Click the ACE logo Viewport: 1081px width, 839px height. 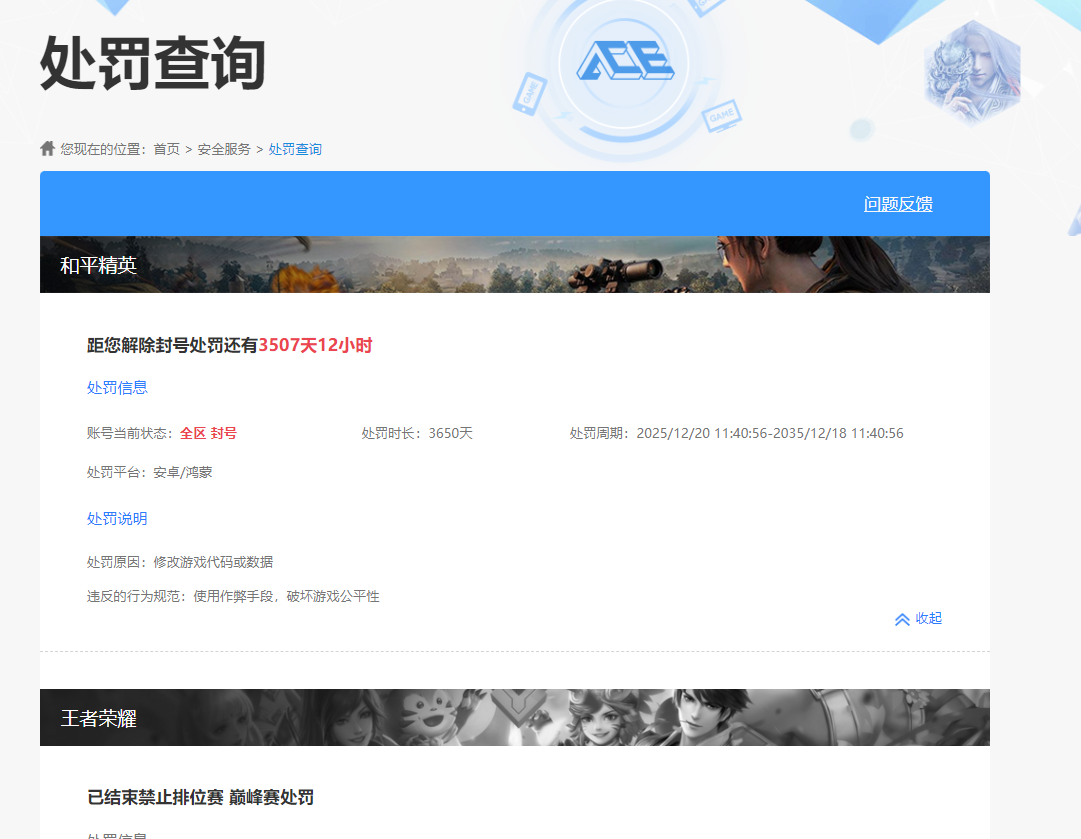[625, 62]
